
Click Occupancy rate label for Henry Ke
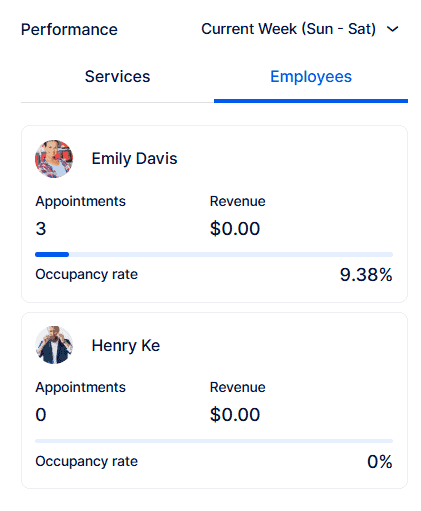coord(87,461)
